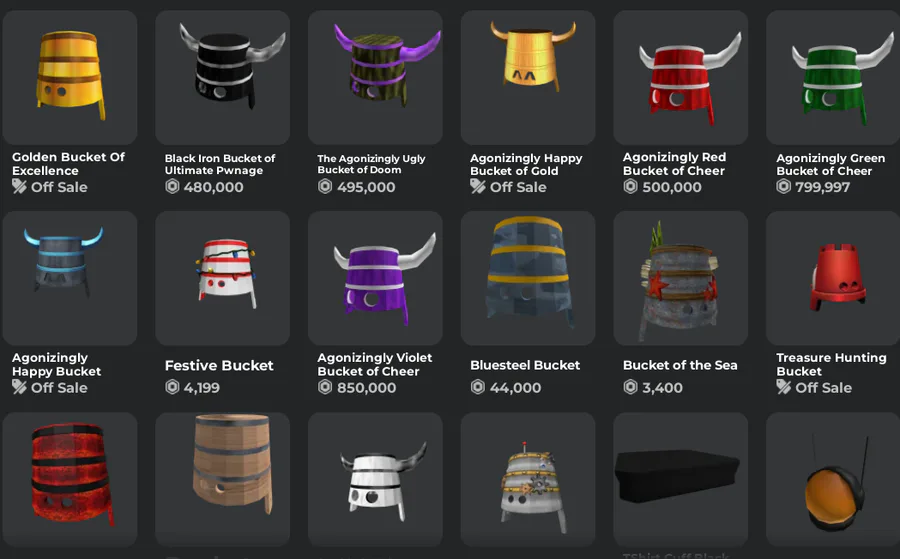This screenshot has height=559, width=900.
Task: Click the Robux icon next to 495,000
Action: (x=325, y=187)
